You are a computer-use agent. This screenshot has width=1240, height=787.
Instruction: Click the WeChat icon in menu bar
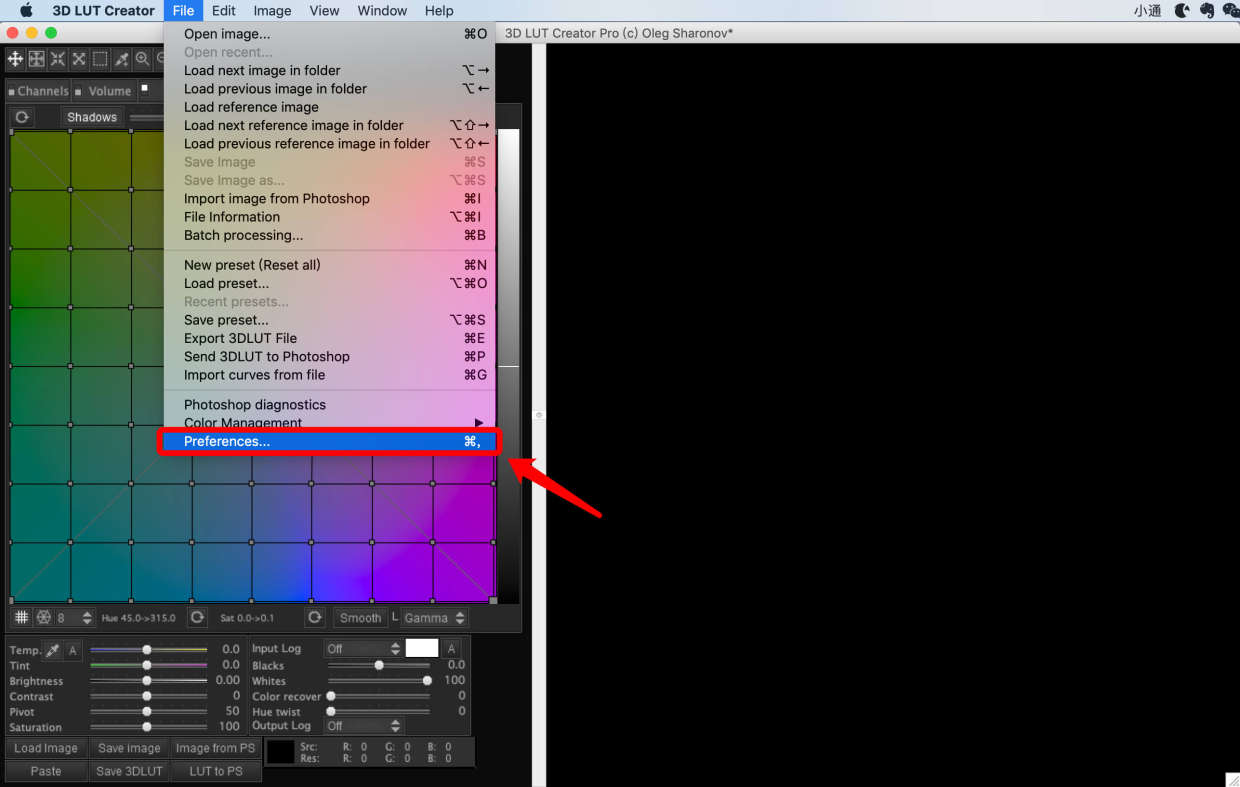pos(1230,11)
